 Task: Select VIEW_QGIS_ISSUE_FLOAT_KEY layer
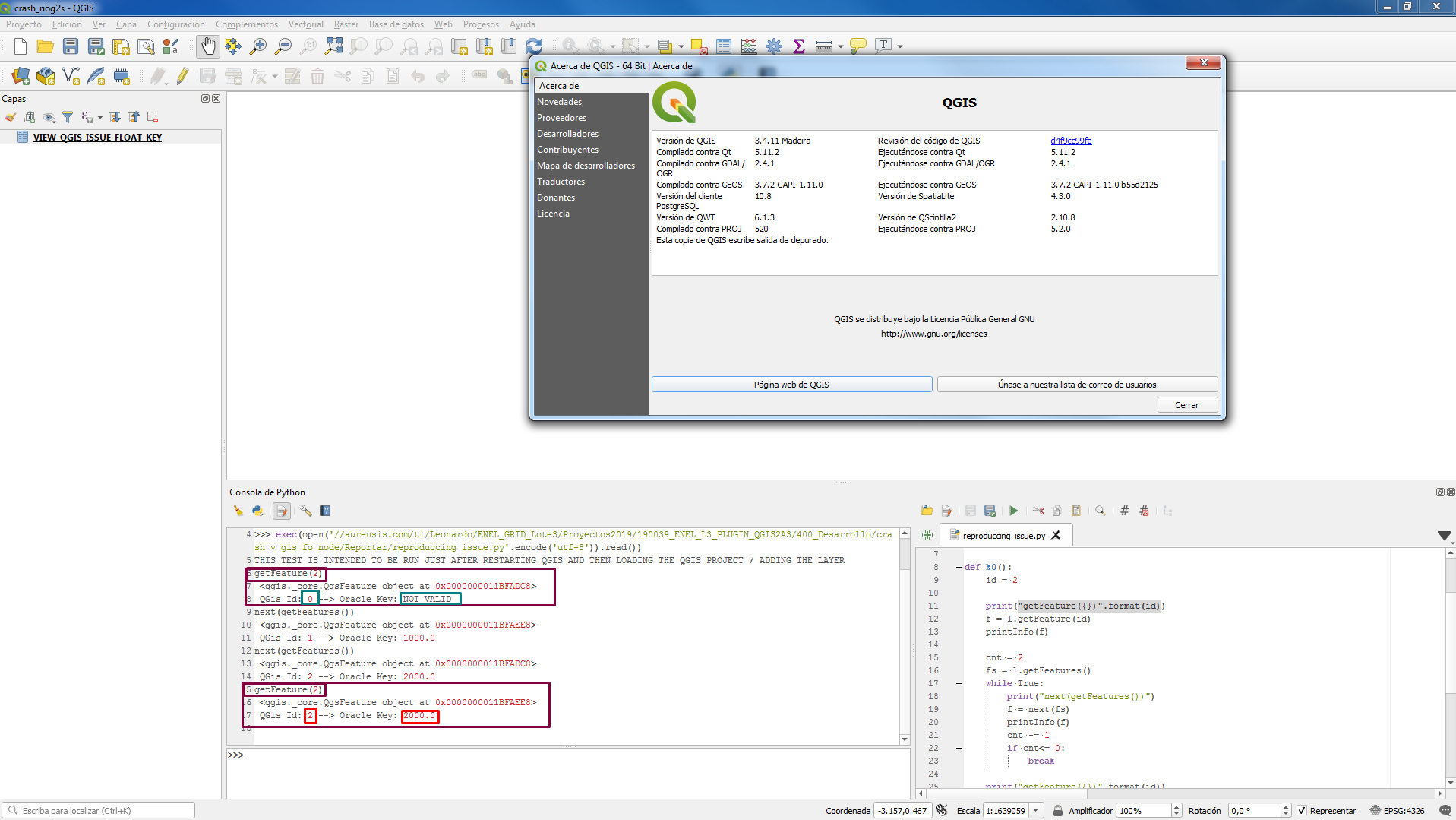[x=97, y=138]
